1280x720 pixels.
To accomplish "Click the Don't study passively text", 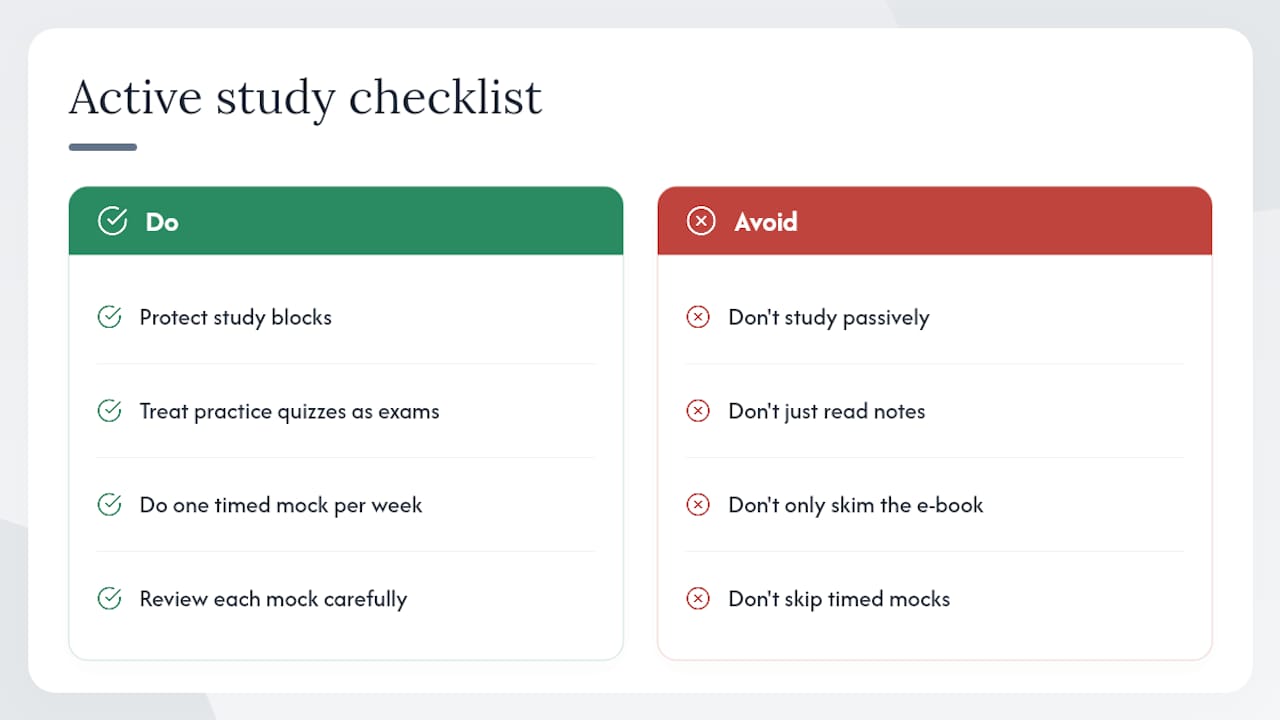I will [829, 318].
